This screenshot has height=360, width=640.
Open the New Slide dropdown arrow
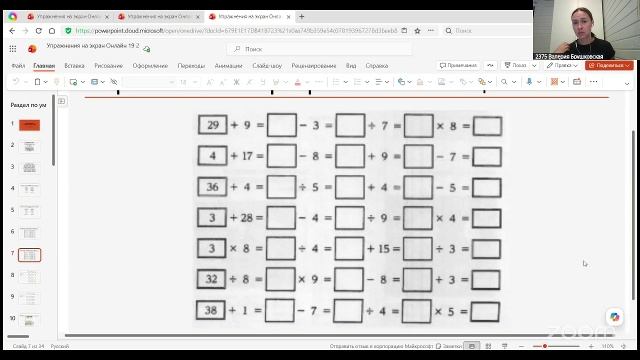(83, 82)
